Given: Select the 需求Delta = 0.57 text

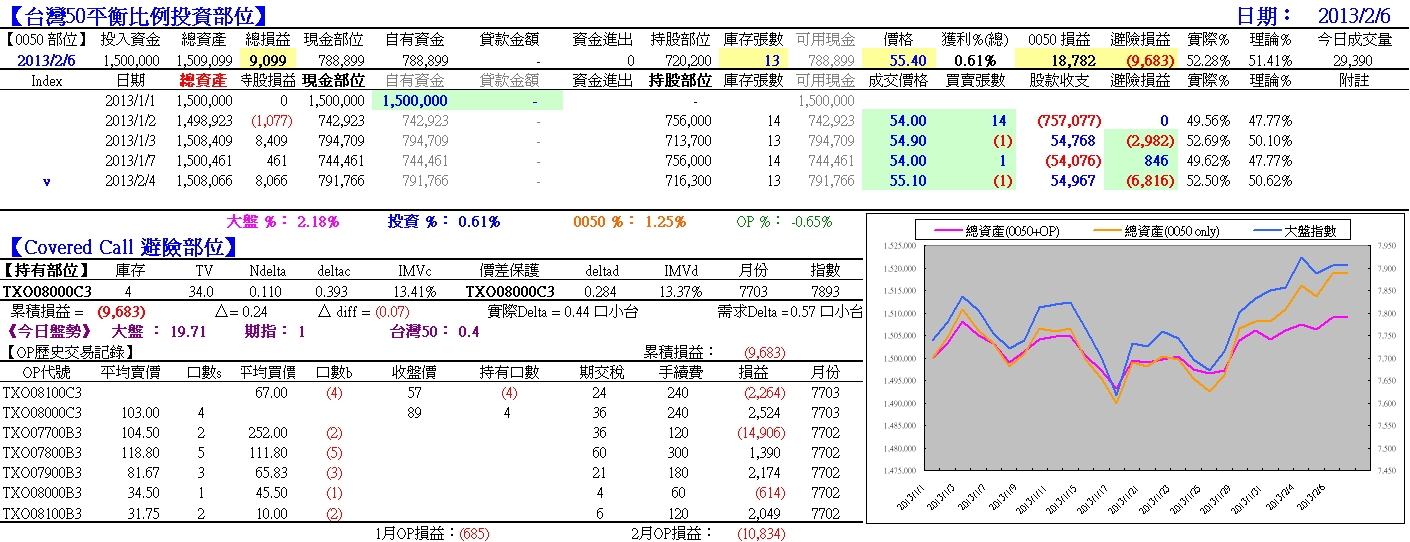Looking at the screenshot, I should [790, 311].
